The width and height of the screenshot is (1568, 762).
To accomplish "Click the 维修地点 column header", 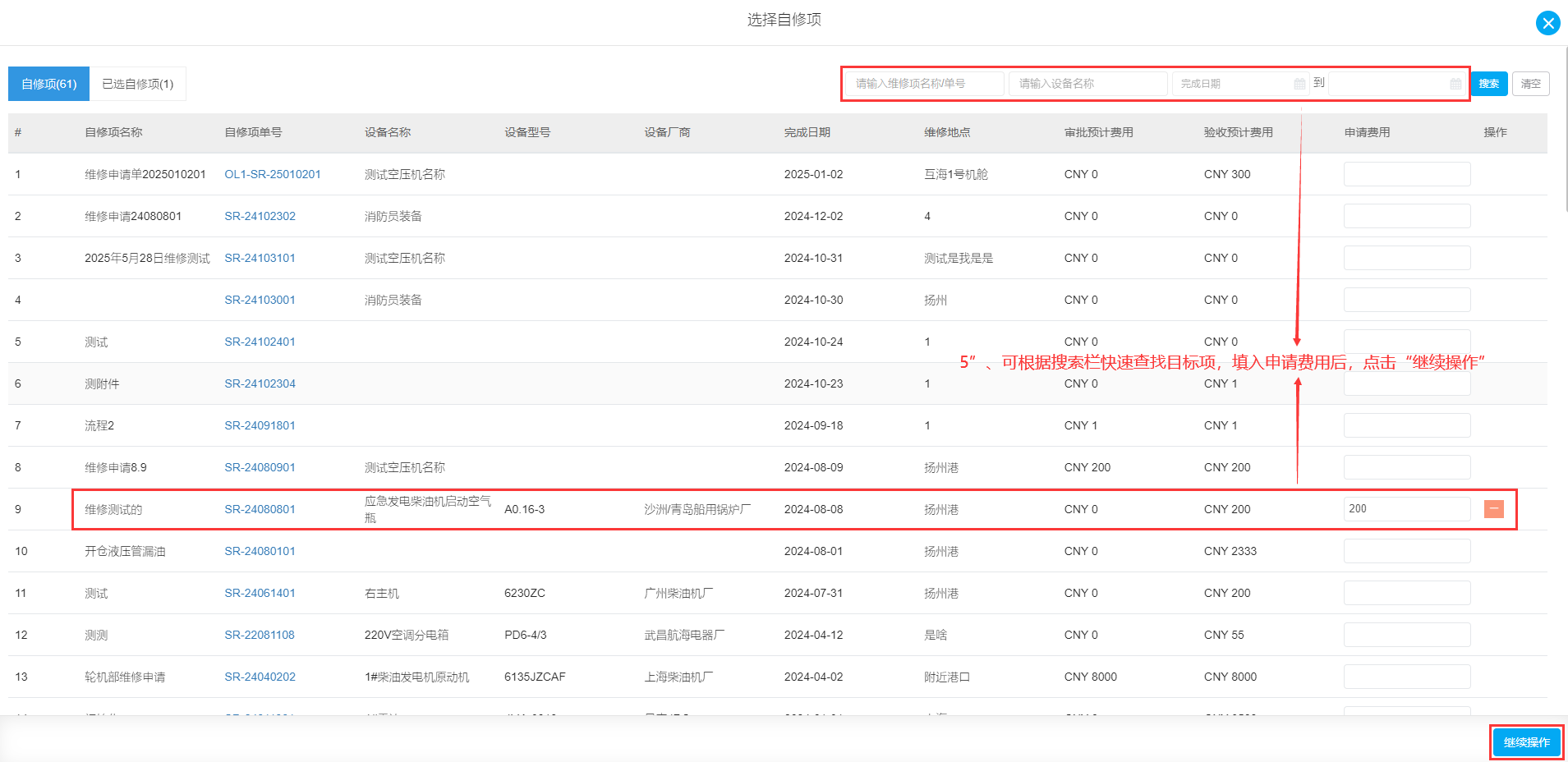I will 947,132.
